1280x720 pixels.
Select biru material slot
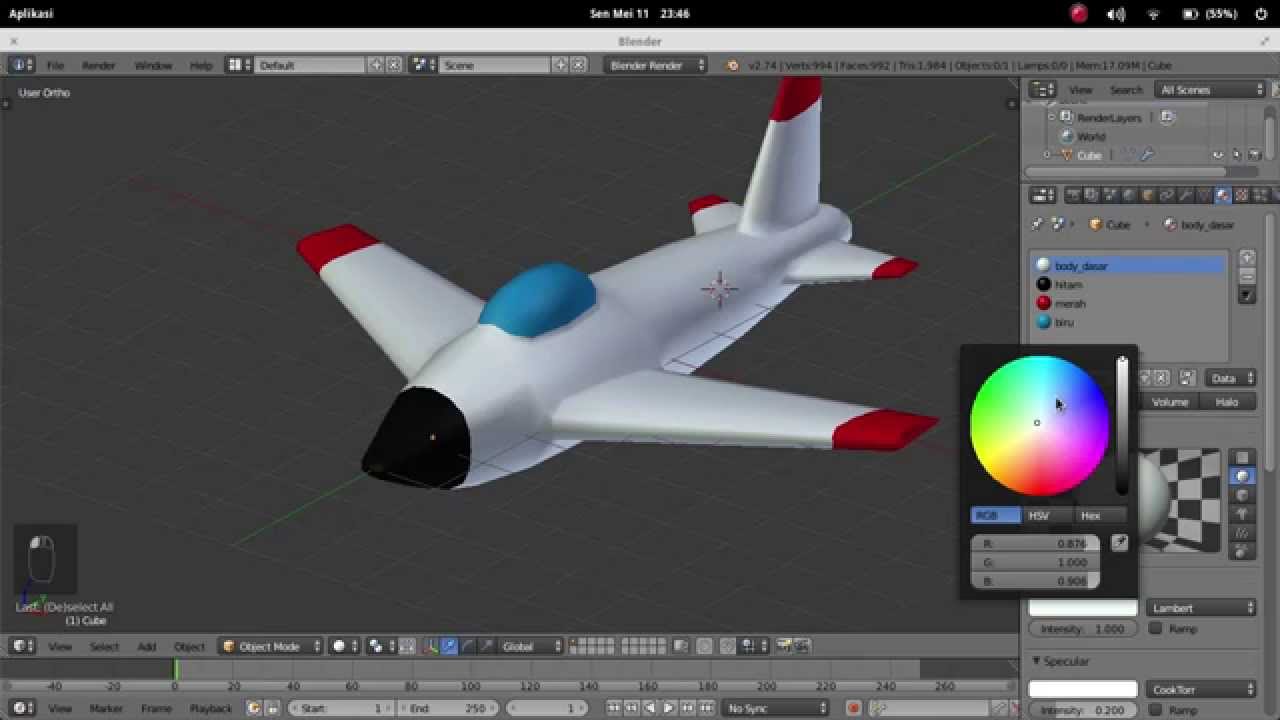(x=1129, y=322)
